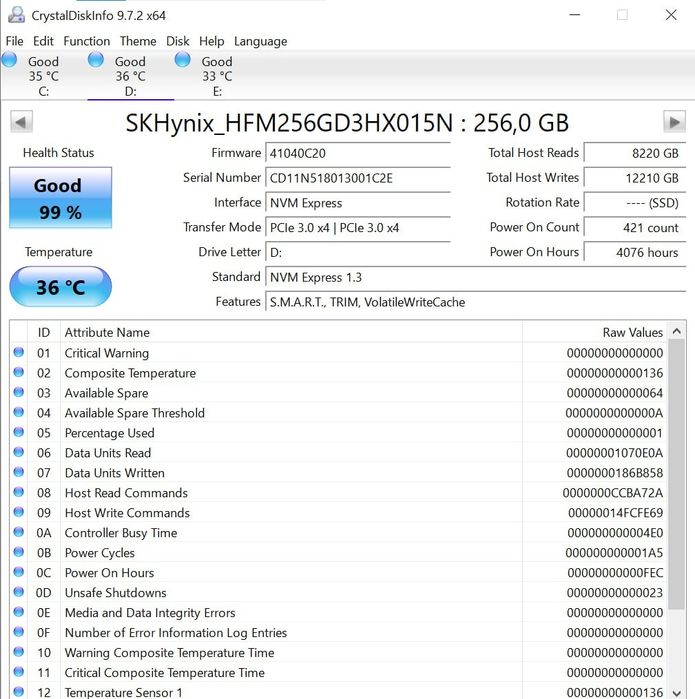Click the Power On Count value 421 count

point(635,228)
